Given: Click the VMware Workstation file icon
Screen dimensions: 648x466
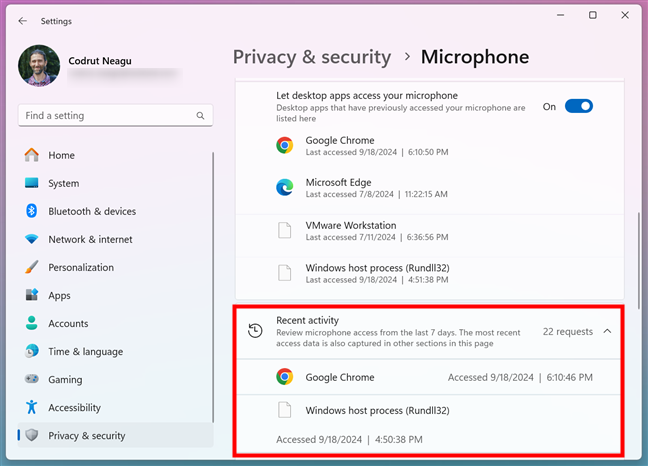Looking at the screenshot, I should [285, 231].
